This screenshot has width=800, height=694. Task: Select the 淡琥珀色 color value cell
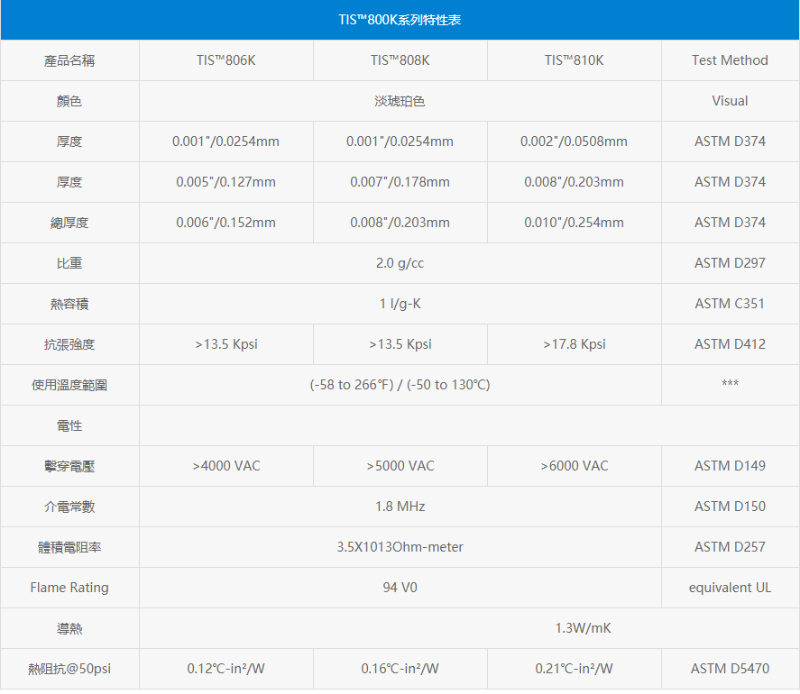tap(400, 101)
